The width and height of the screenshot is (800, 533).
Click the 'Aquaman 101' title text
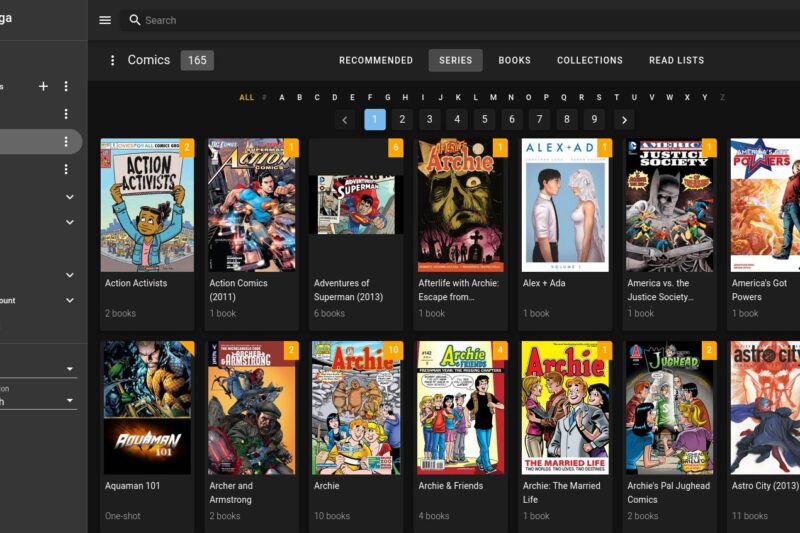(x=132, y=486)
